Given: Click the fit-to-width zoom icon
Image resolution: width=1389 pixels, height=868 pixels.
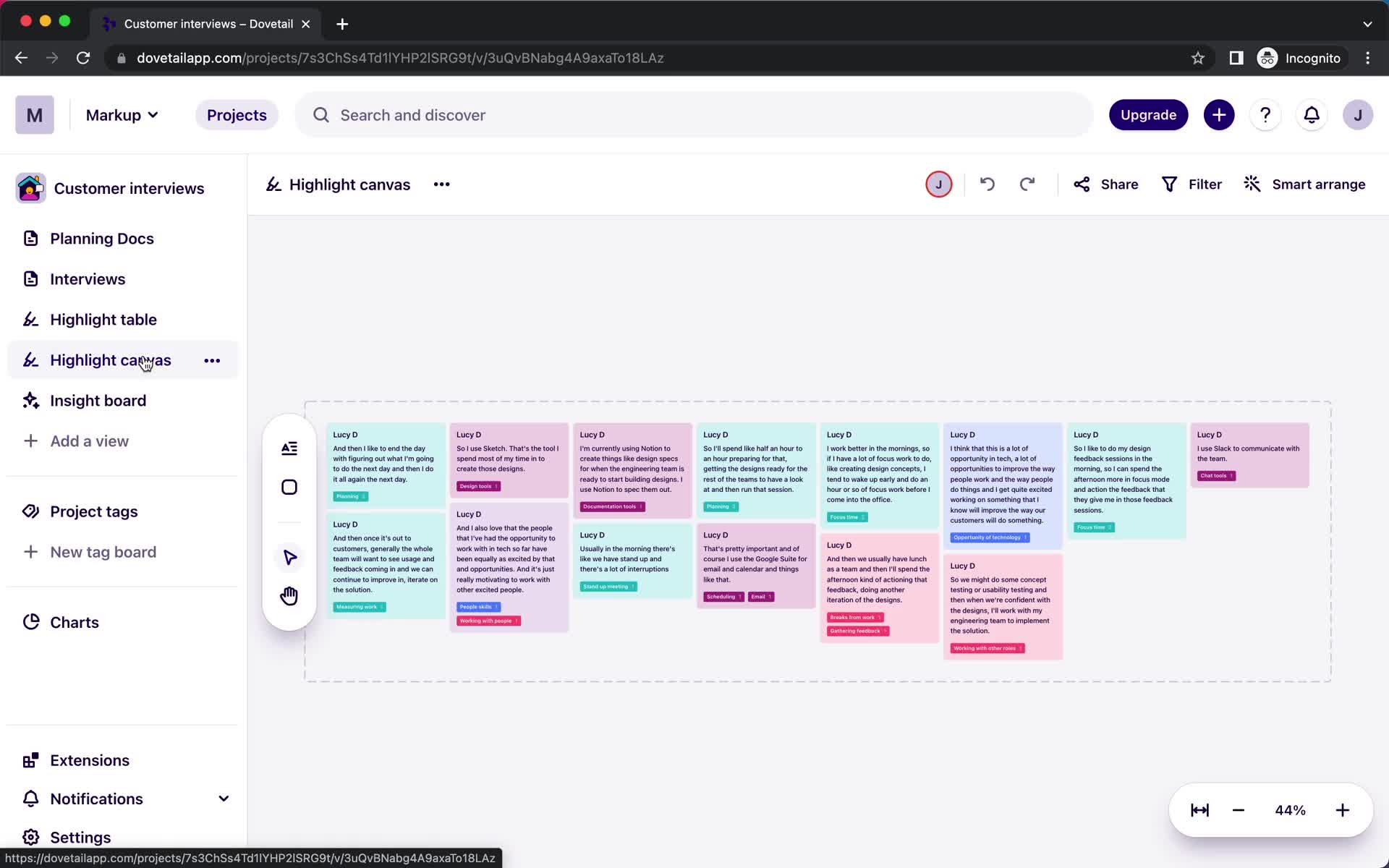Looking at the screenshot, I should 1199,810.
